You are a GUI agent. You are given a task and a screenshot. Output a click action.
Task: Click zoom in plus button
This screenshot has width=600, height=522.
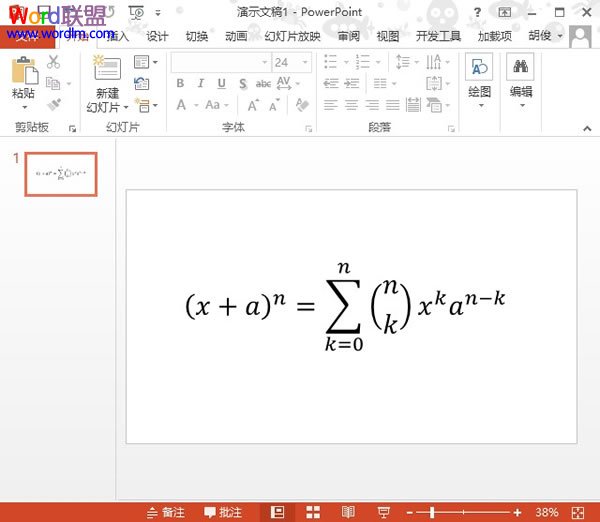(517, 512)
